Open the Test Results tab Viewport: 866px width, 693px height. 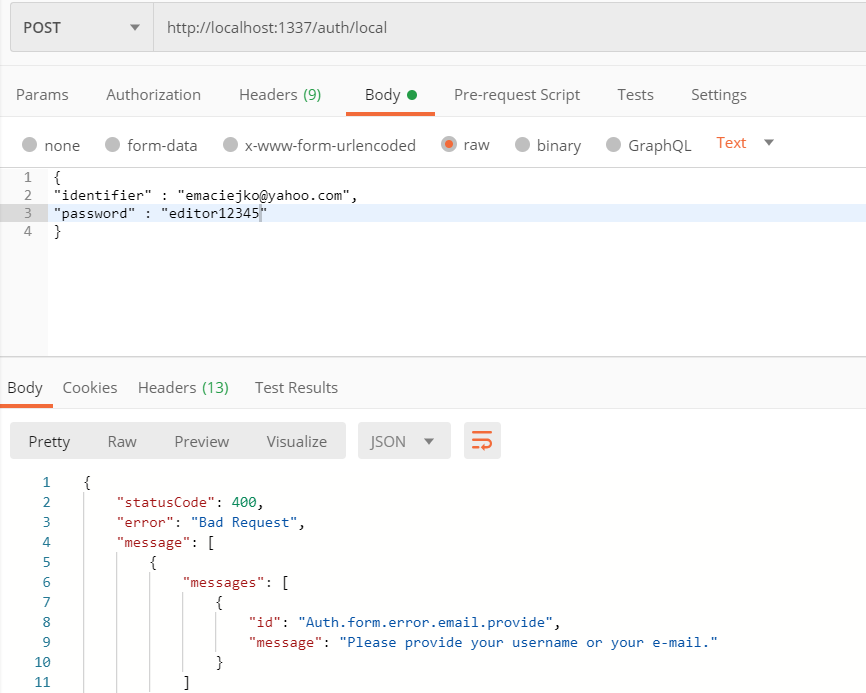pos(296,387)
